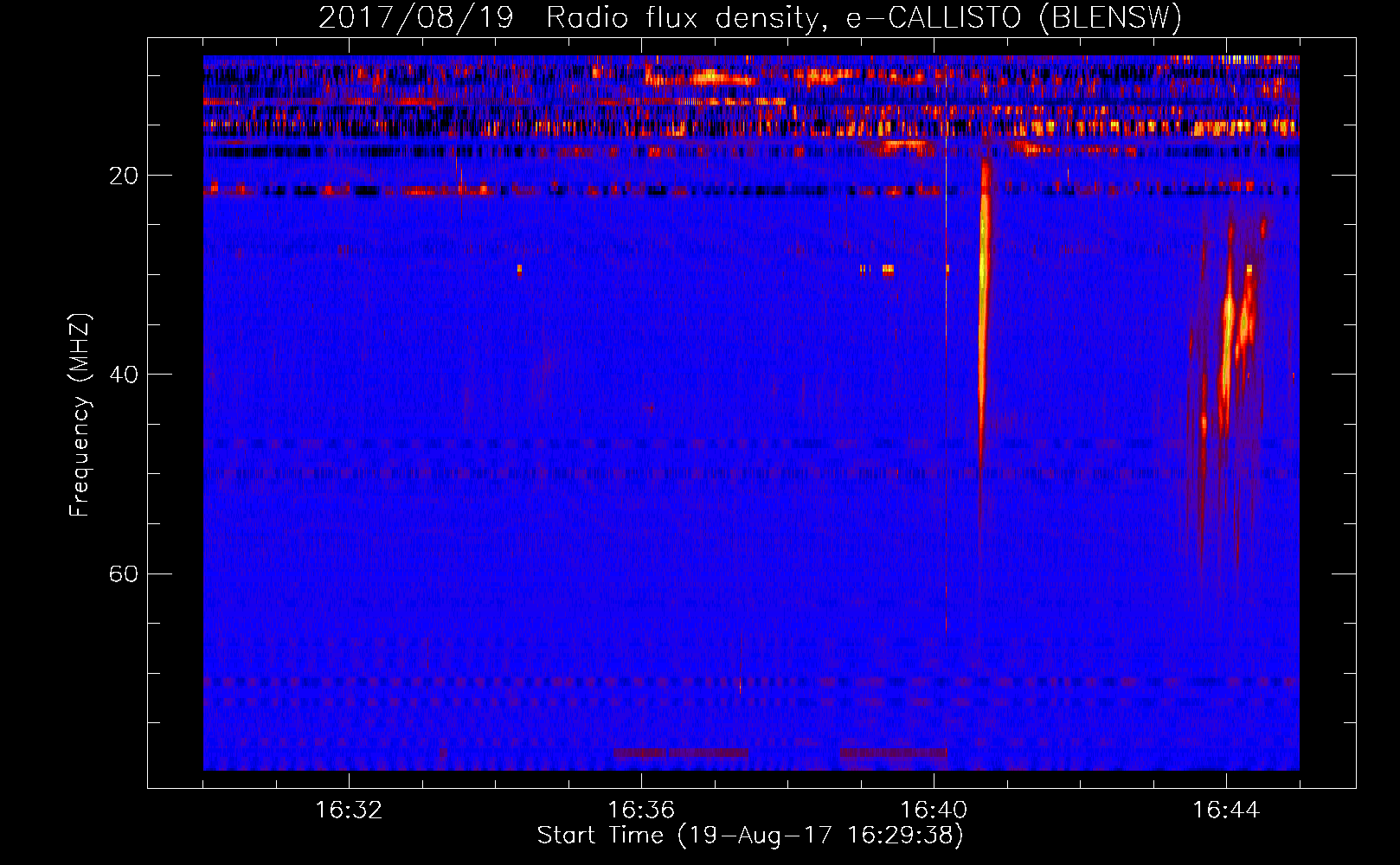Click the Start Time axis label

(750, 836)
